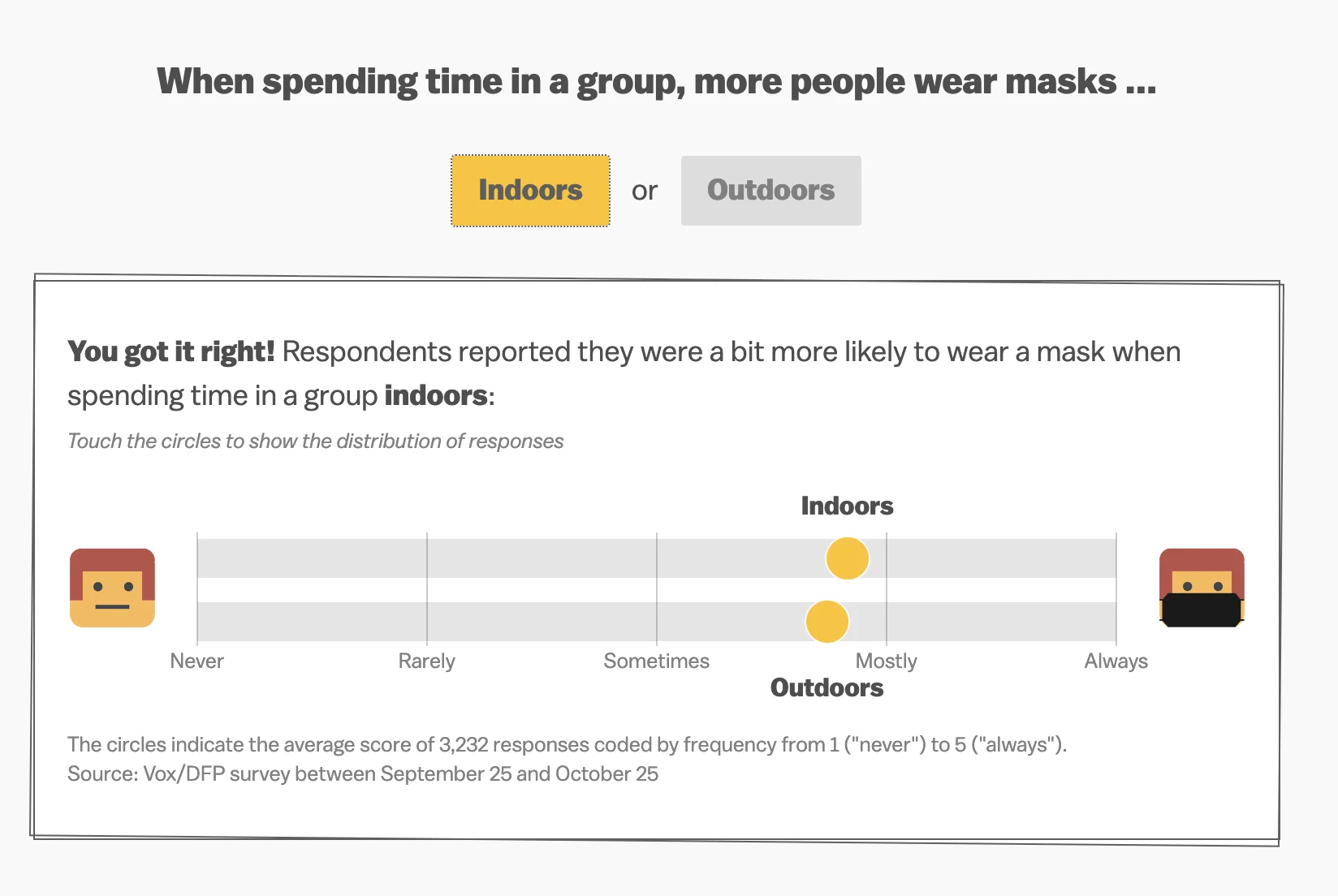Click the Vox/DFP survey source text
This screenshot has height=896, width=1338.
363,773
